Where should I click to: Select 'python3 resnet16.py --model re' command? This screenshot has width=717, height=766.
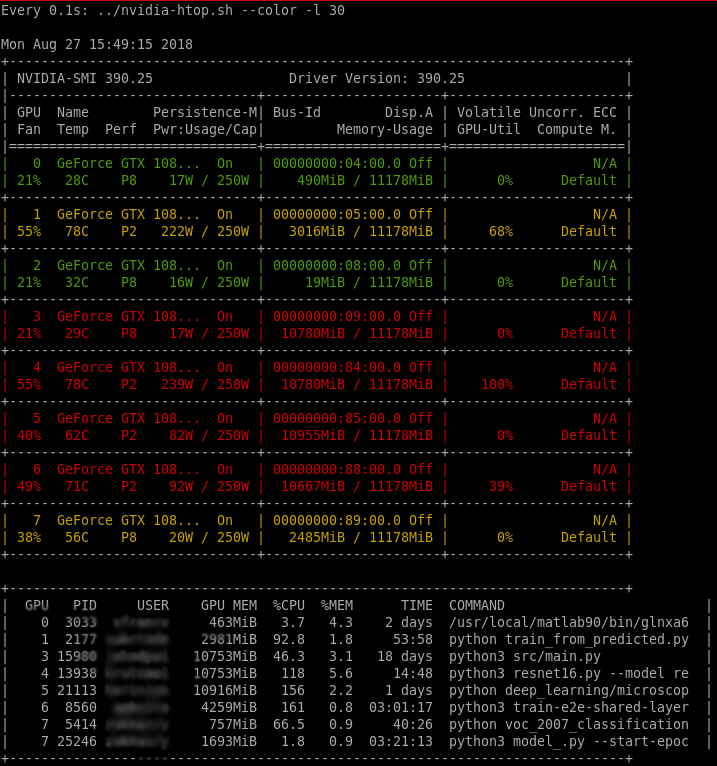[569, 674]
